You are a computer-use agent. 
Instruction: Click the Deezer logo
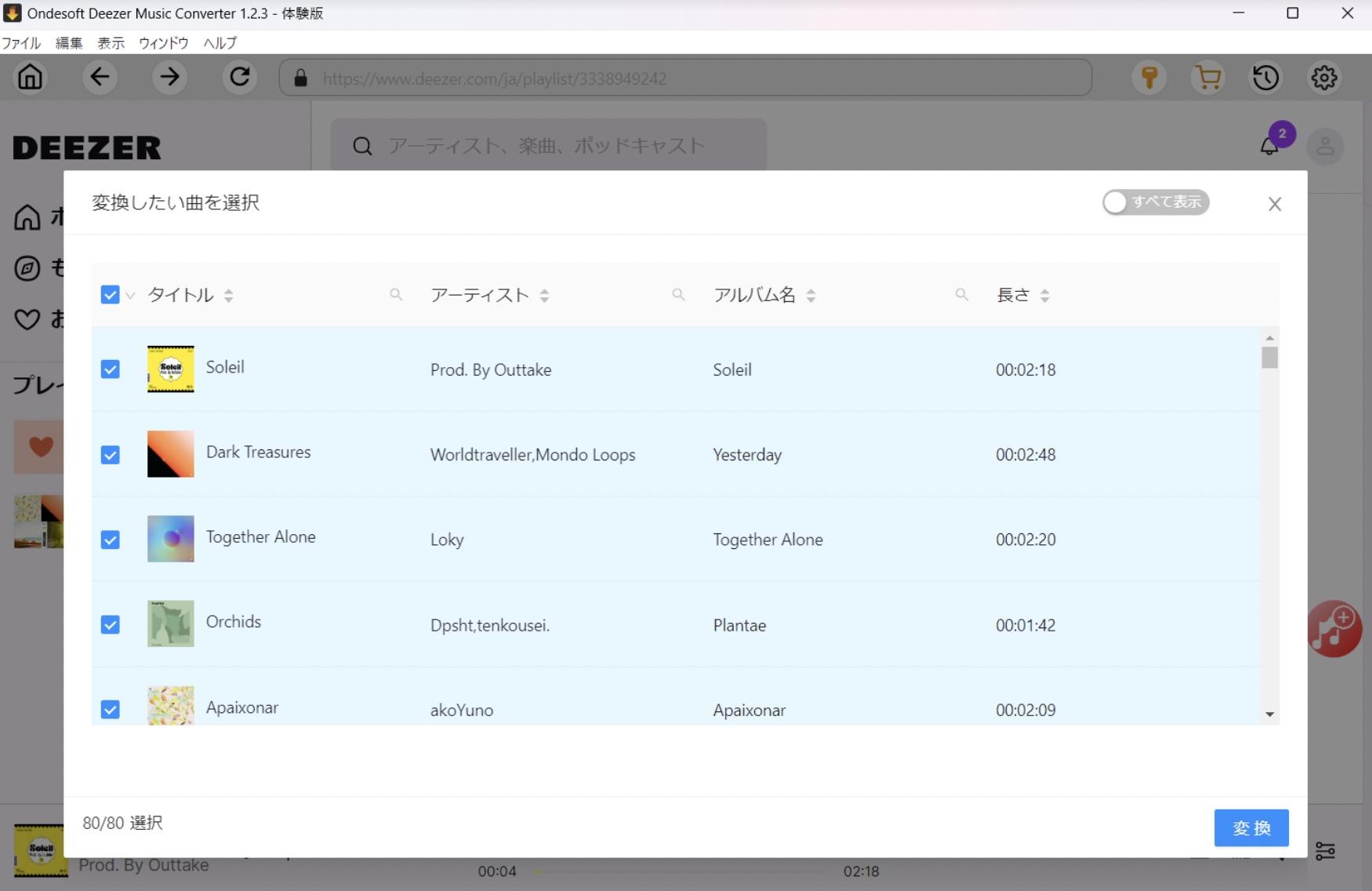[87, 147]
